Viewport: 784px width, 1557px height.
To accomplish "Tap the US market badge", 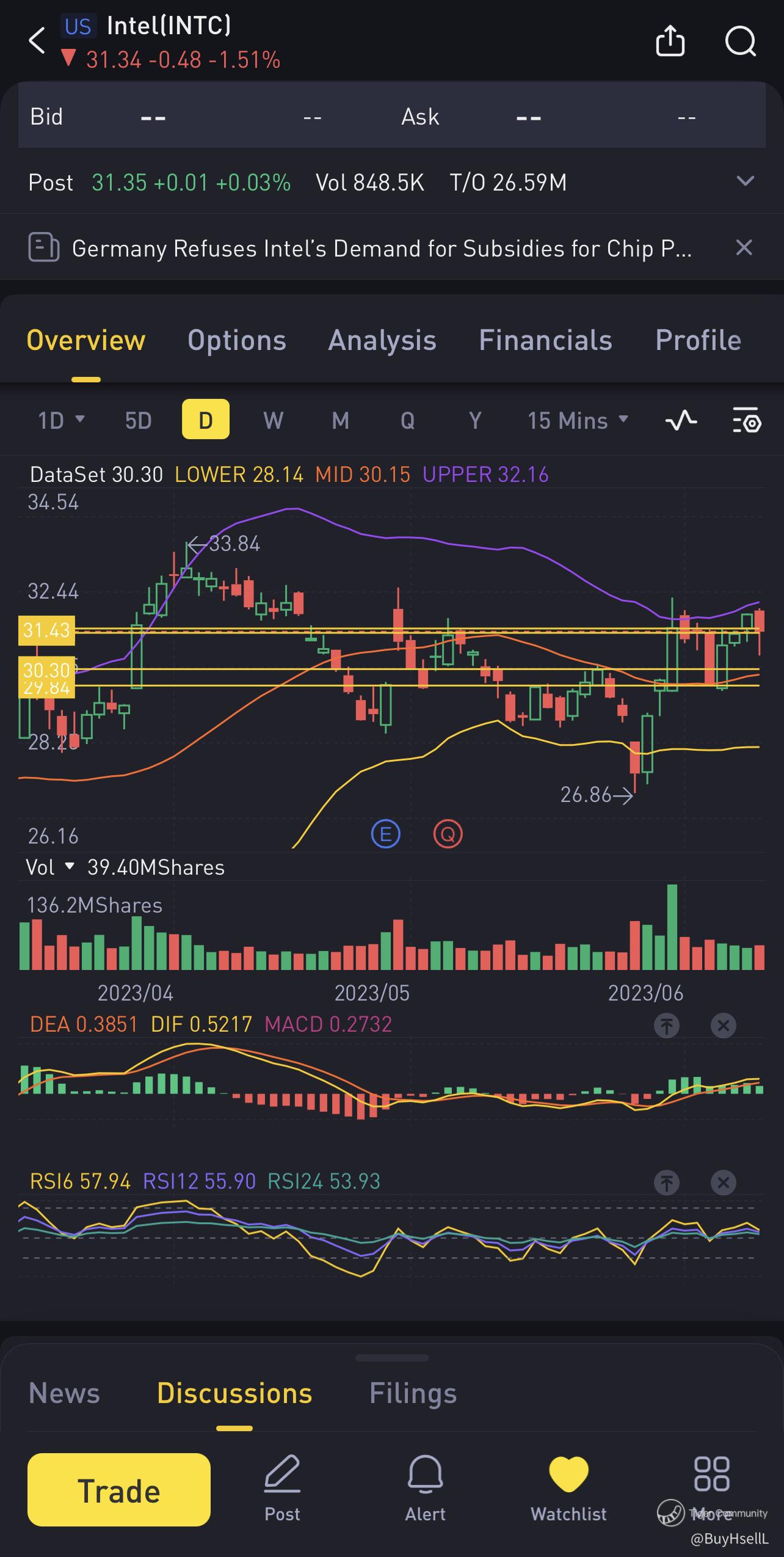I will click(x=78, y=26).
